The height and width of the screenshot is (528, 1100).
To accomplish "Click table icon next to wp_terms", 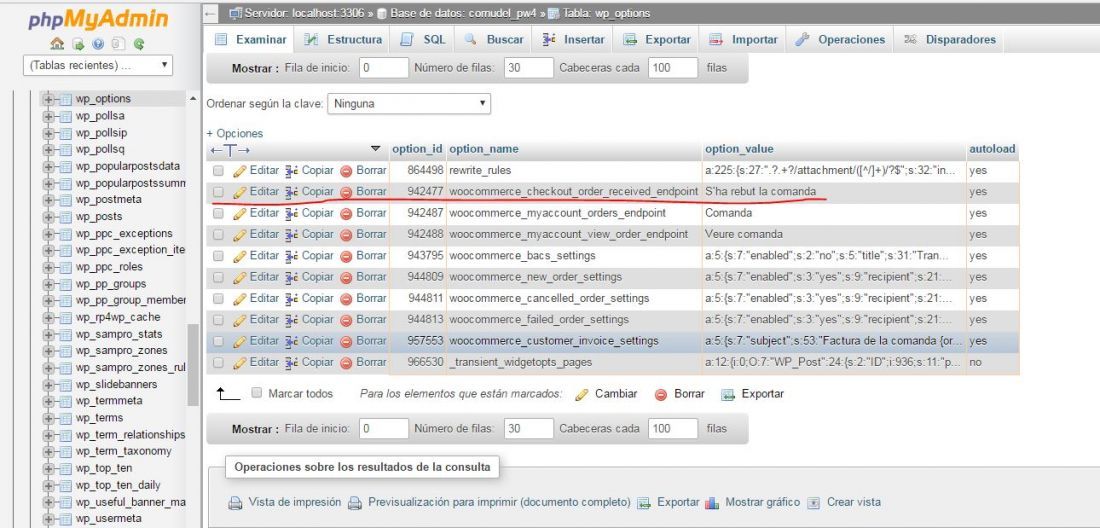I will 66,418.
